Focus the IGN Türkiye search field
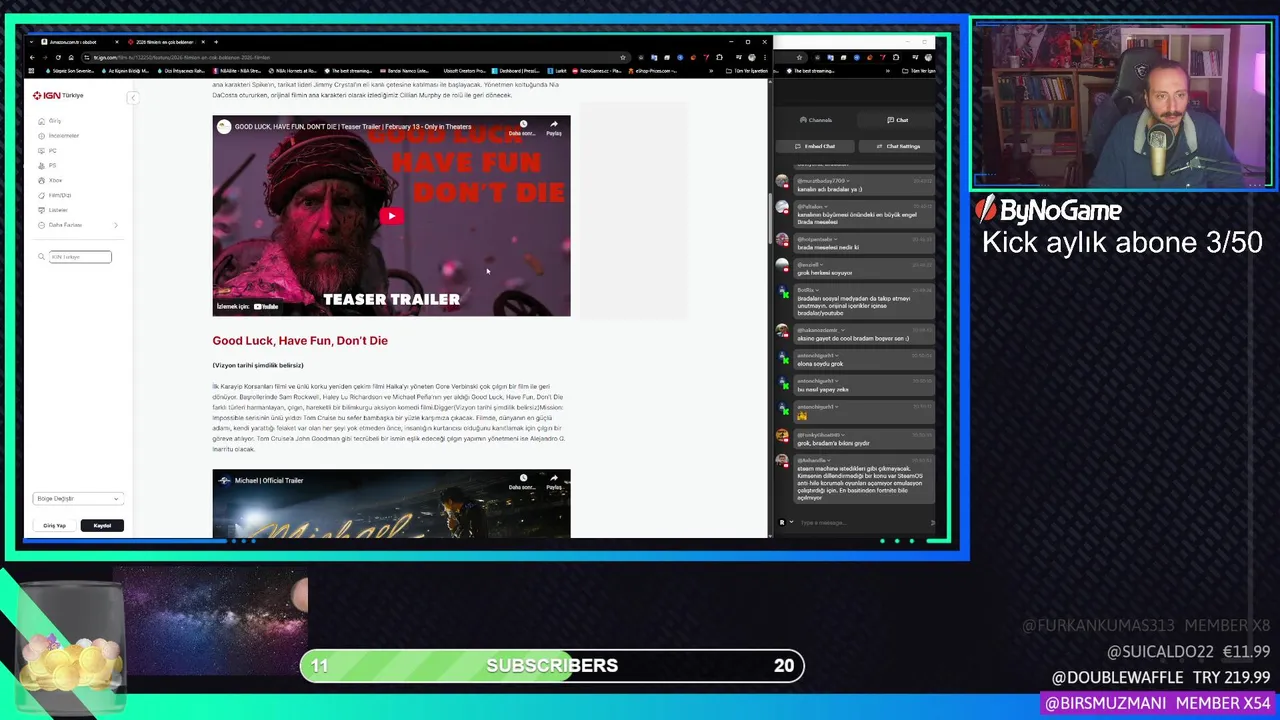The width and height of the screenshot is (1280, 720). pyautogui.click(x=80, y=257)
